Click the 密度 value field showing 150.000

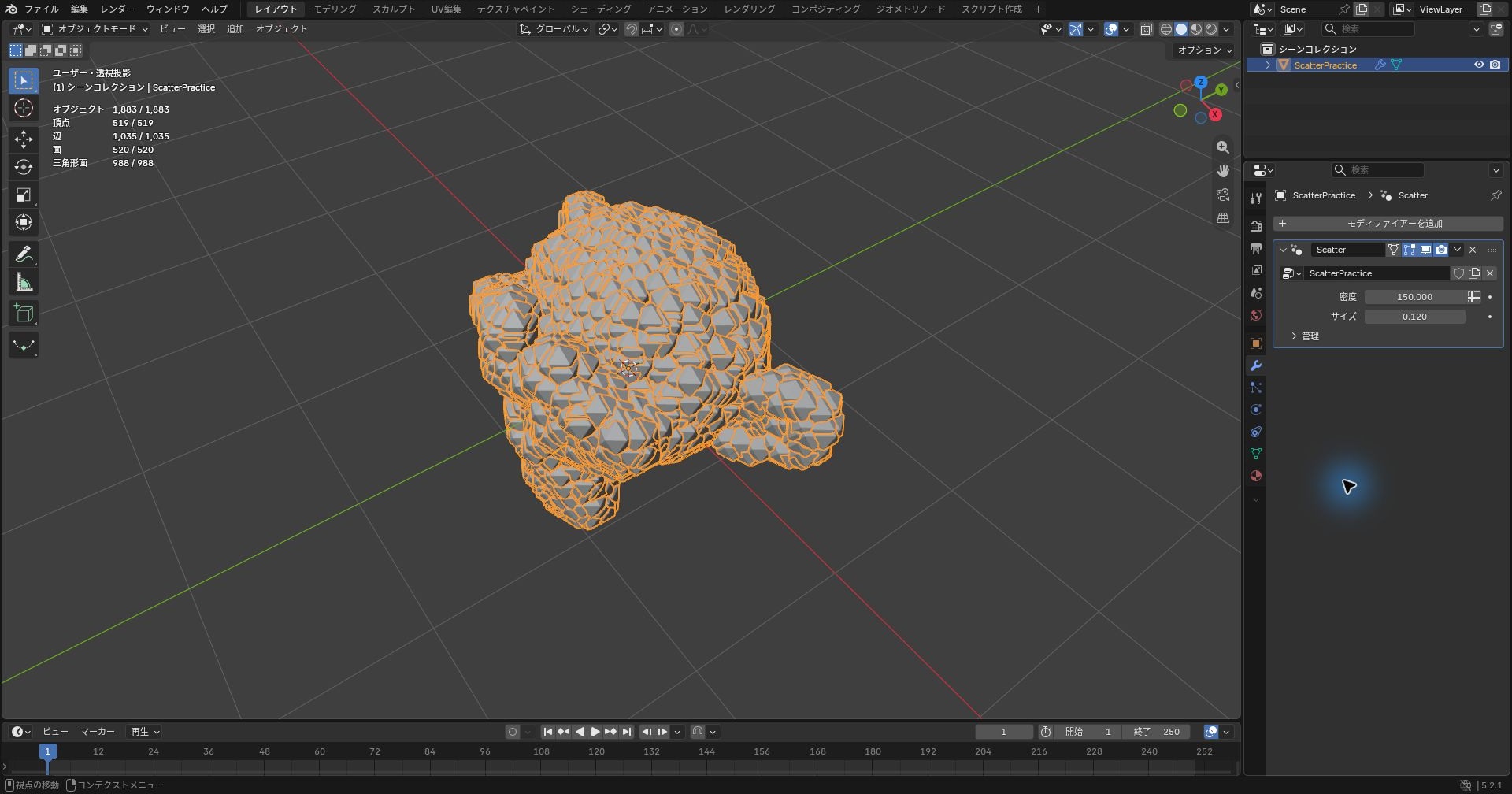pos(1414,297)
